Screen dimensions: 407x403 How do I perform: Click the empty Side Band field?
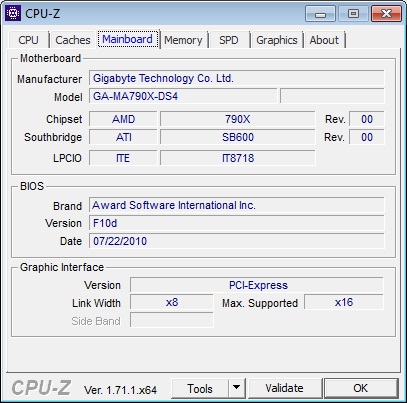(172, 320)
